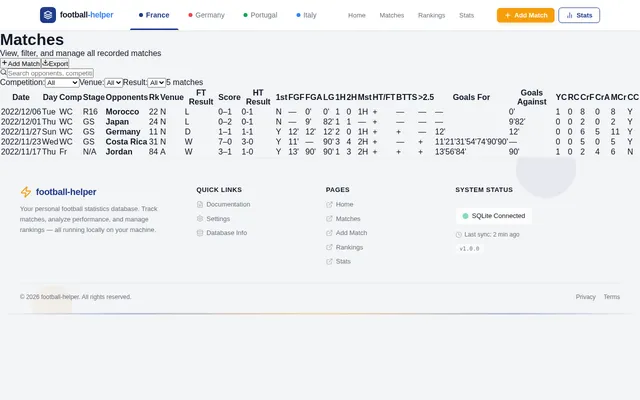Click the search magnifier icon
The image size is (640, 400).
3,73
